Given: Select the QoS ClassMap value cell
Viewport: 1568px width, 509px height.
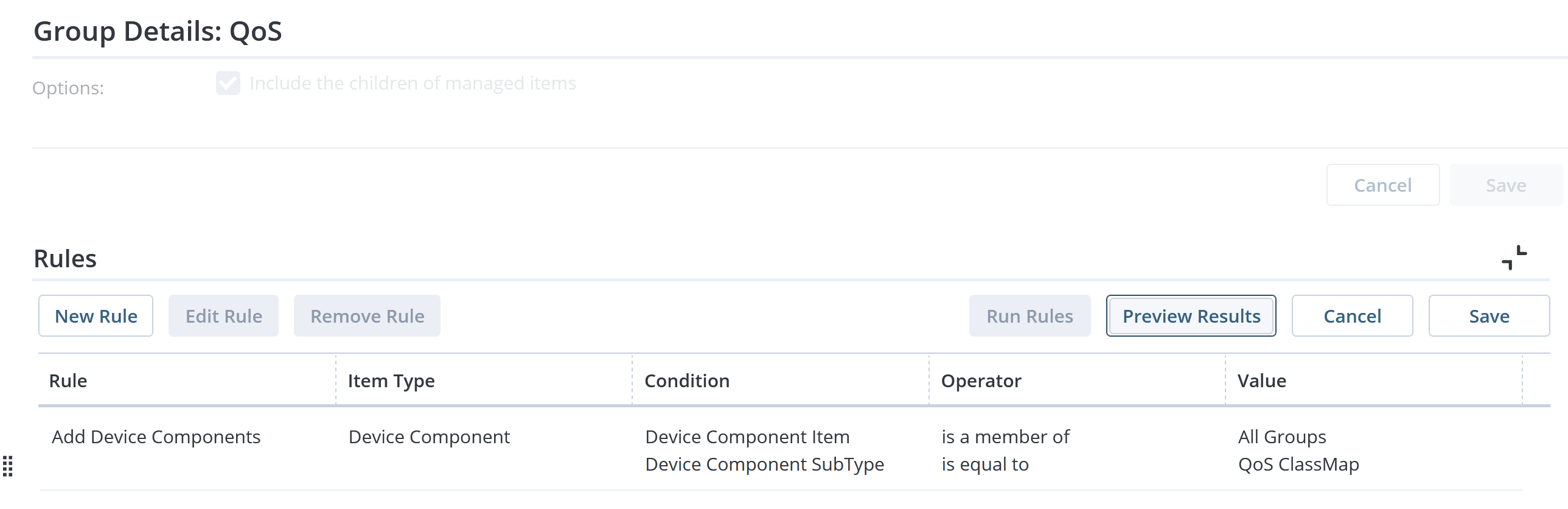Looking at the screenshot, I should tap(1298, 464).
